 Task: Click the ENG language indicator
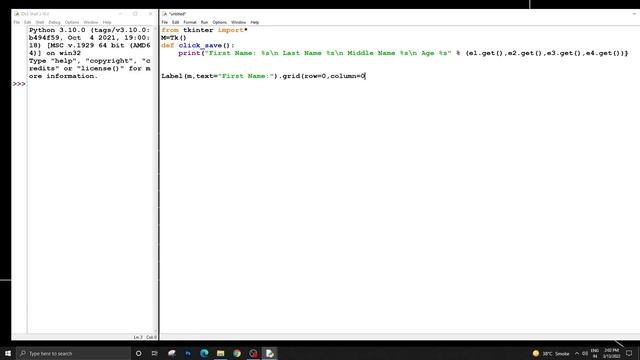[595, 353]
